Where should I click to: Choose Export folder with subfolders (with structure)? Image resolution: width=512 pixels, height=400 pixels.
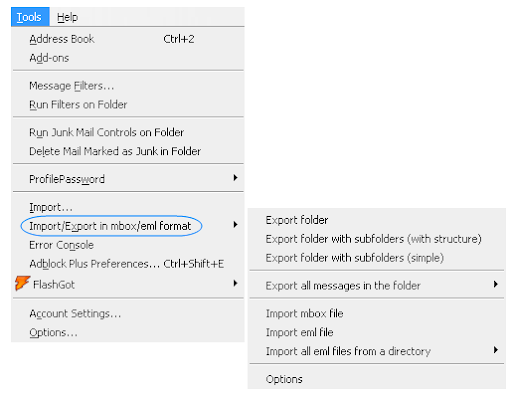pos(377,239)
